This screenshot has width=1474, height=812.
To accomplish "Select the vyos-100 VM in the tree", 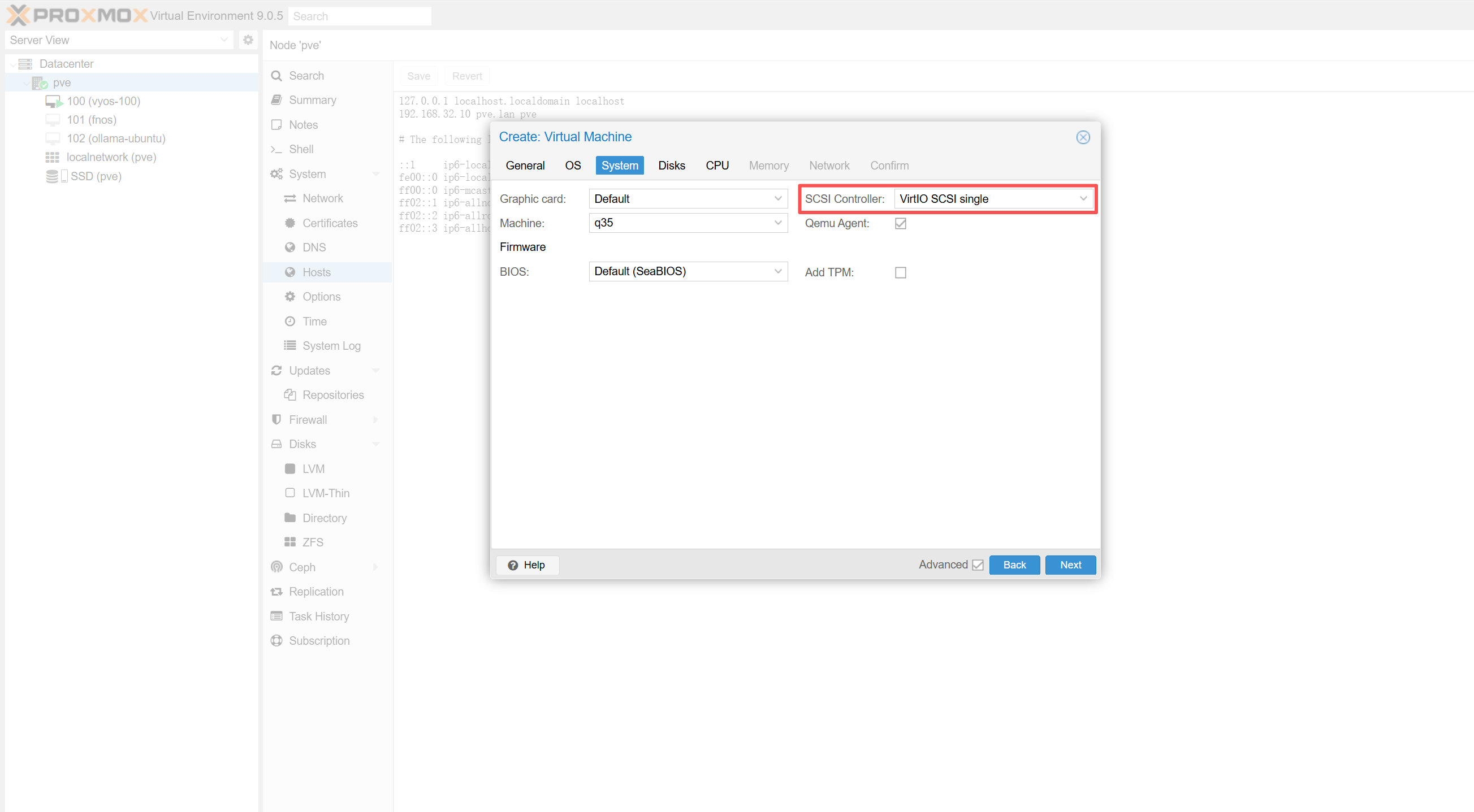I will (x=103, y=101).
